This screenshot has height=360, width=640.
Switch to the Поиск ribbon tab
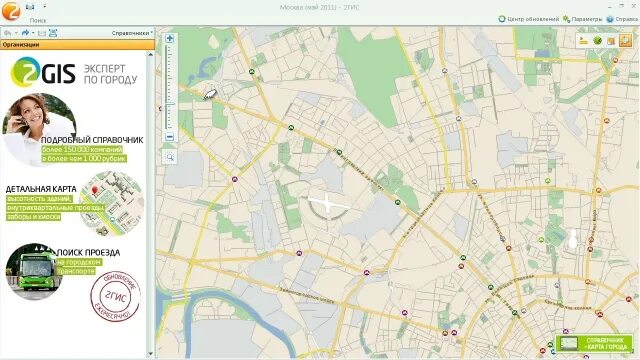(x=38, y=20)
